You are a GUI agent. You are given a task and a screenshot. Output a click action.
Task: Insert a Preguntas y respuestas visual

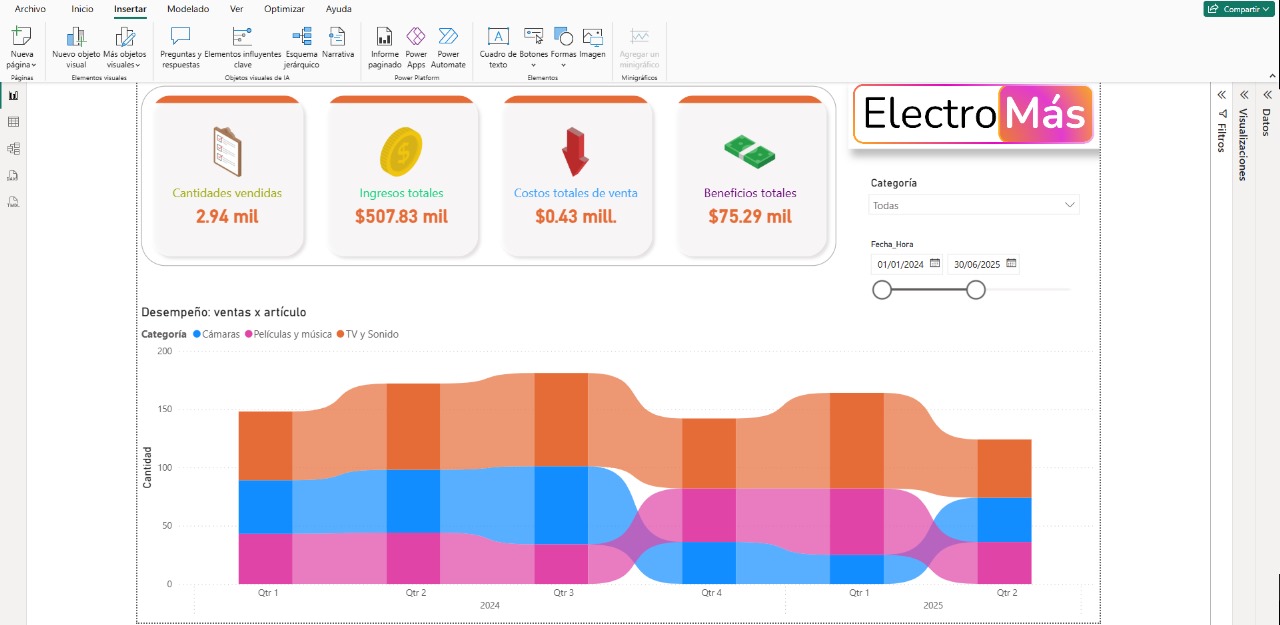(180, 47)
